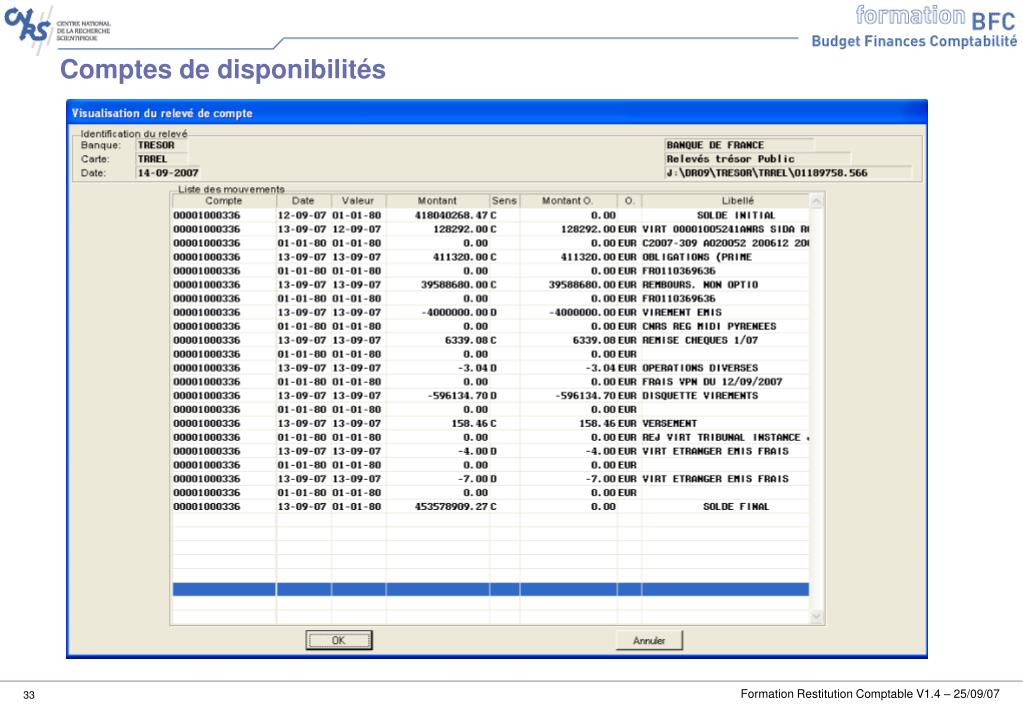Click the VERSEMENT label
This screenshot has width=1023, height=708.
(669, 423)
